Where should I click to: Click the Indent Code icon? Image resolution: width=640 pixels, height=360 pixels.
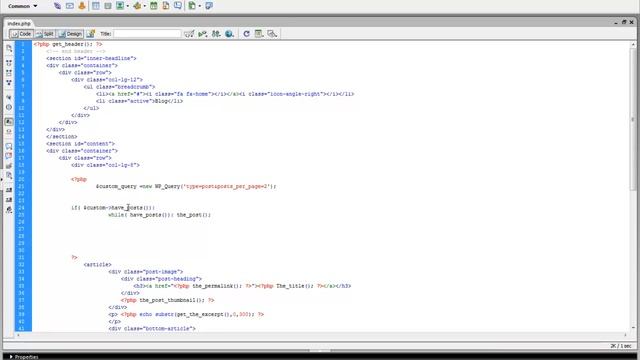(x=9, y=191)
